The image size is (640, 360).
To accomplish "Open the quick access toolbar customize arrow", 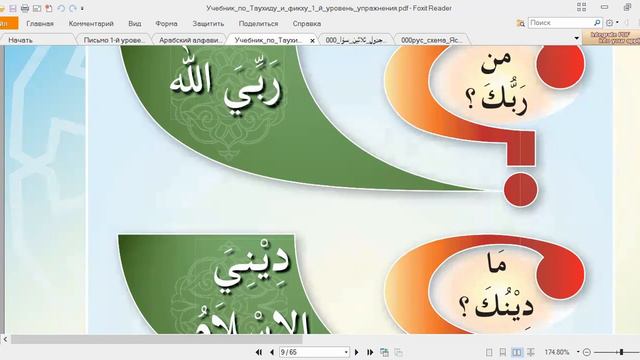I will (x=82, y=8).
